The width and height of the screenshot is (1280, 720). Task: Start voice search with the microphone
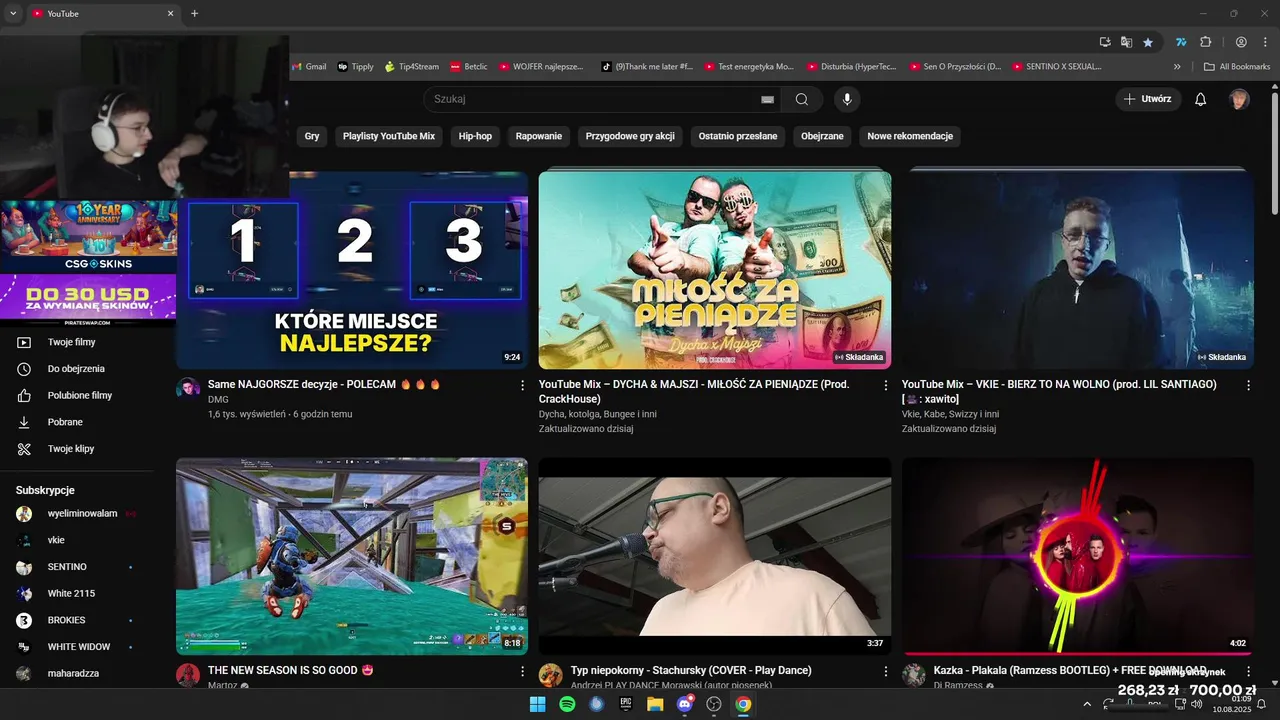(x=847, y=99)
